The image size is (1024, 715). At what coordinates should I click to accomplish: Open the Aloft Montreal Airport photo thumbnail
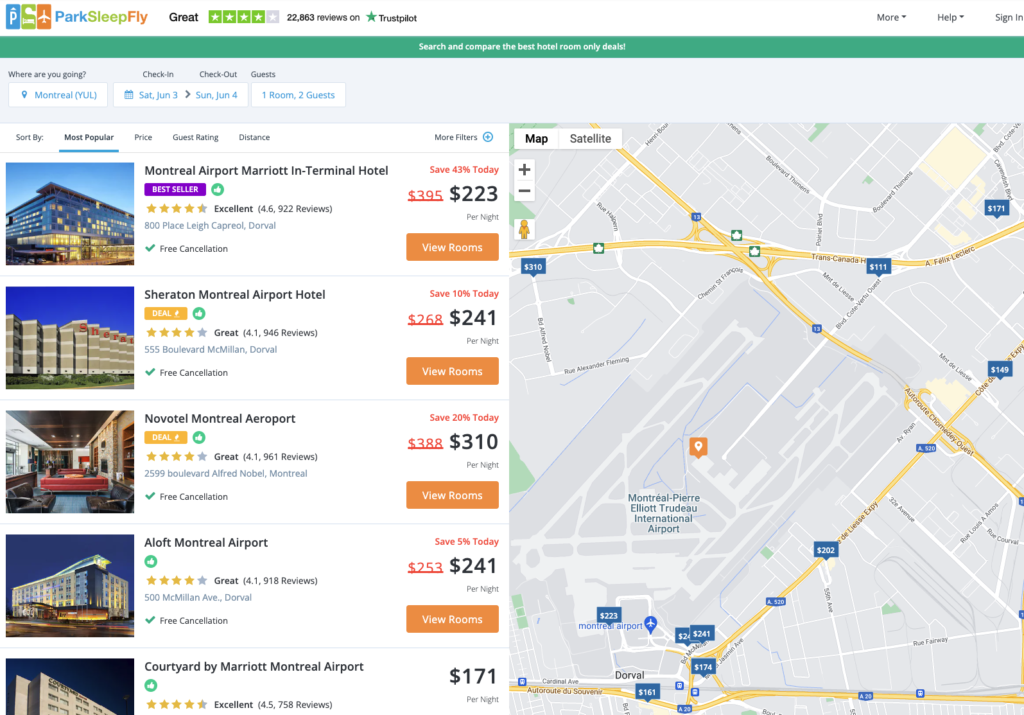(70, 586)
